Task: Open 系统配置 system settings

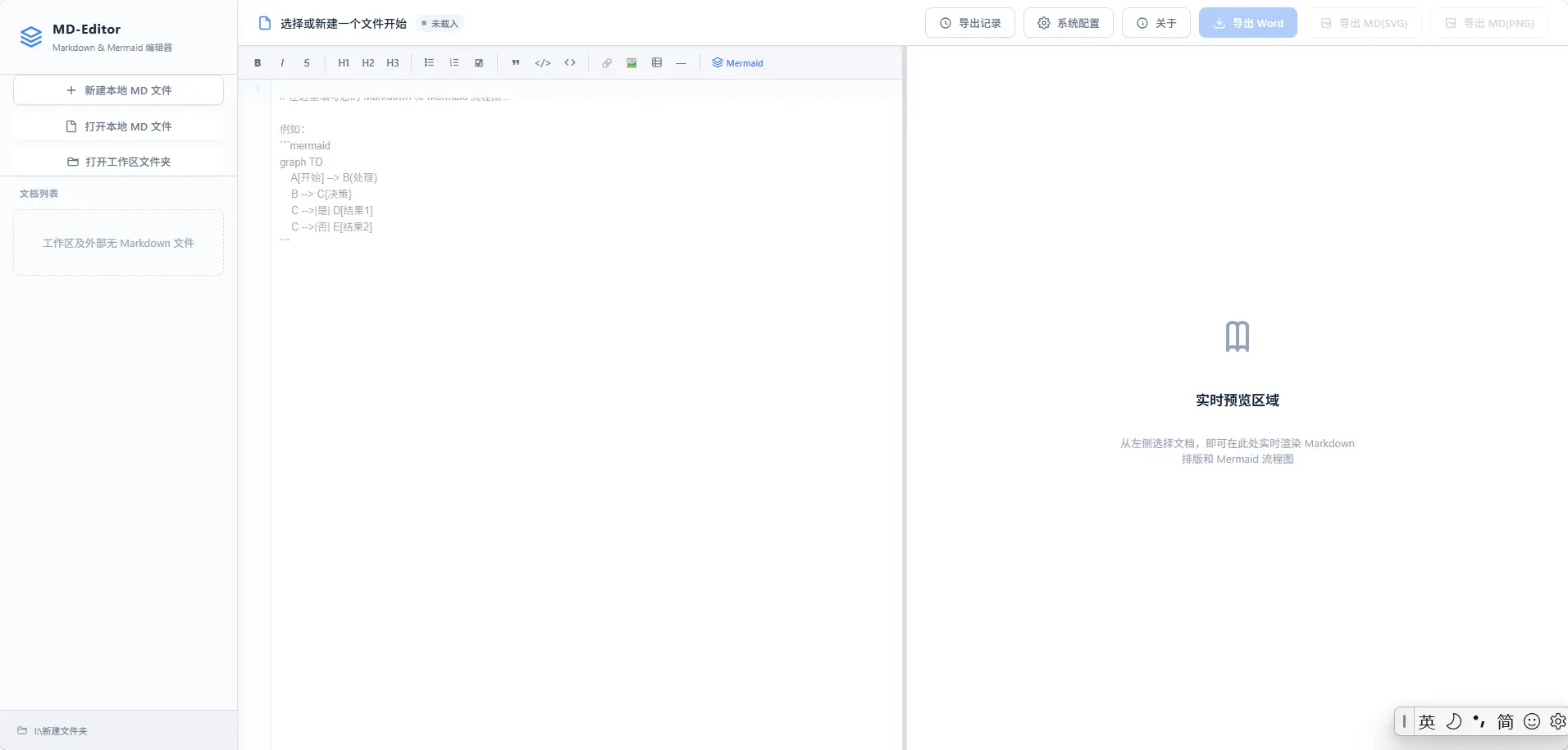Action: [x=1069, y=23]
